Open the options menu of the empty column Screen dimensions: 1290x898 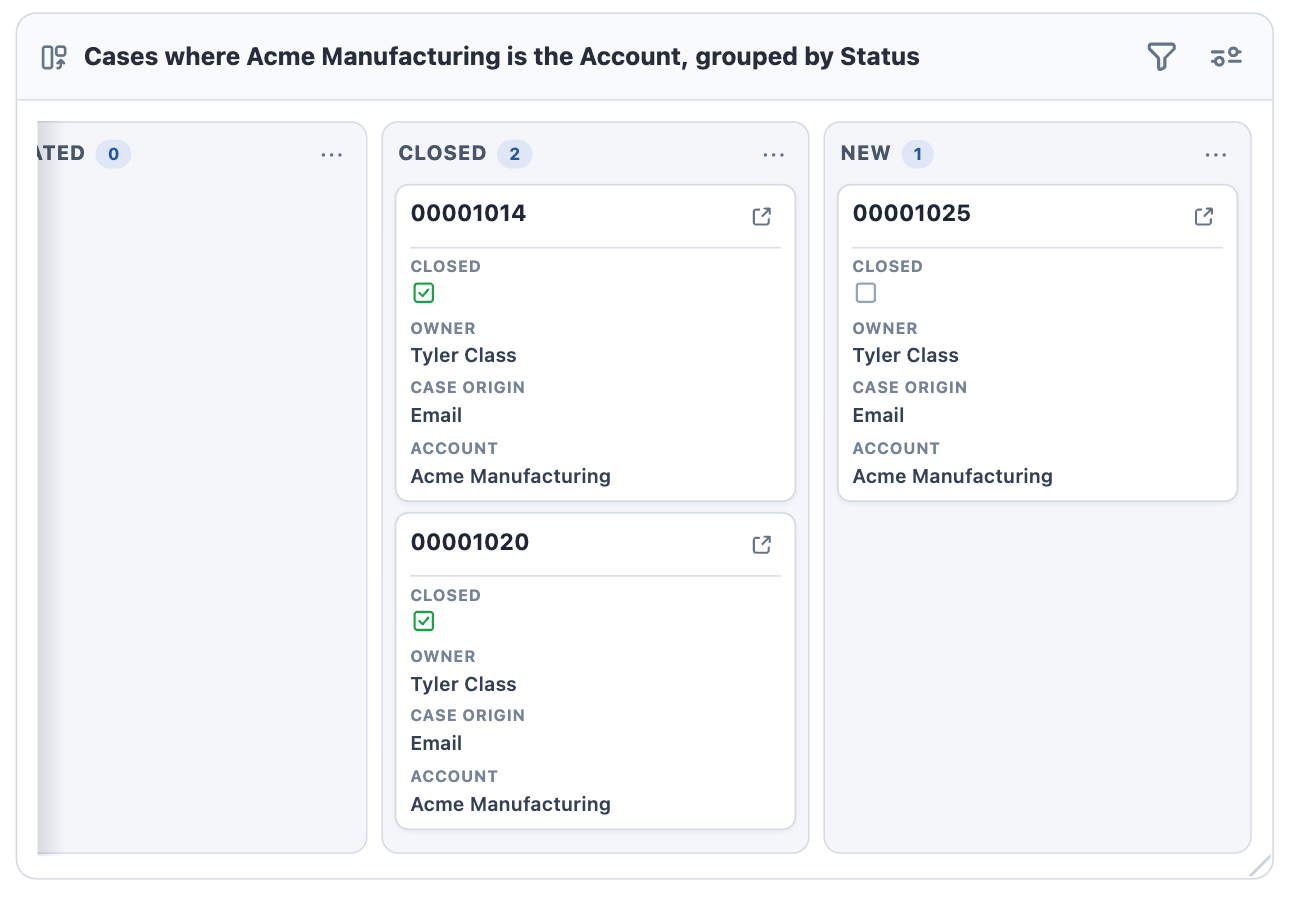coord(332,155)
